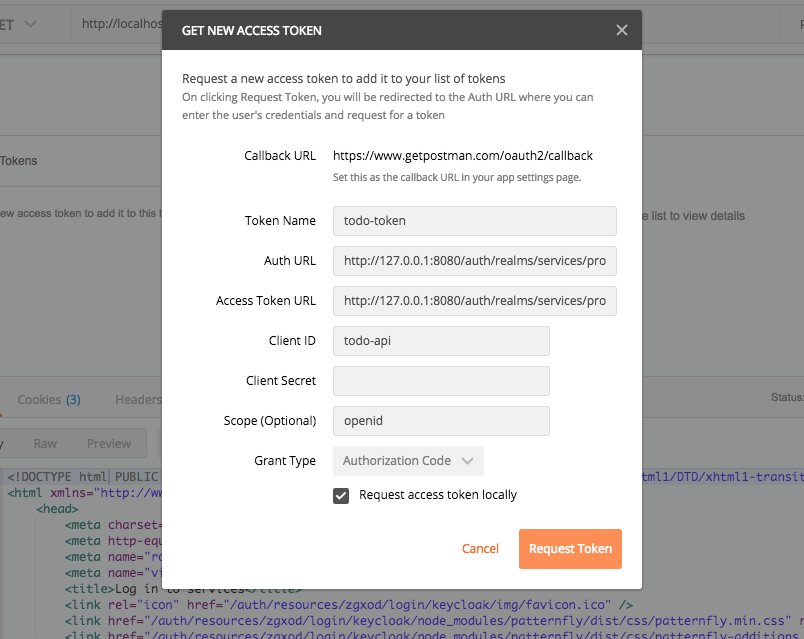This screenshot has width=804, height=639.
Task: Edit the Token Name field containing todo-token
Action: coord(474,220)
